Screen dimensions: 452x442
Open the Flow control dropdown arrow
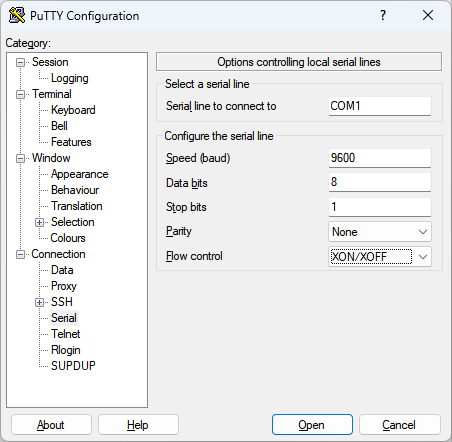(423, 257)
